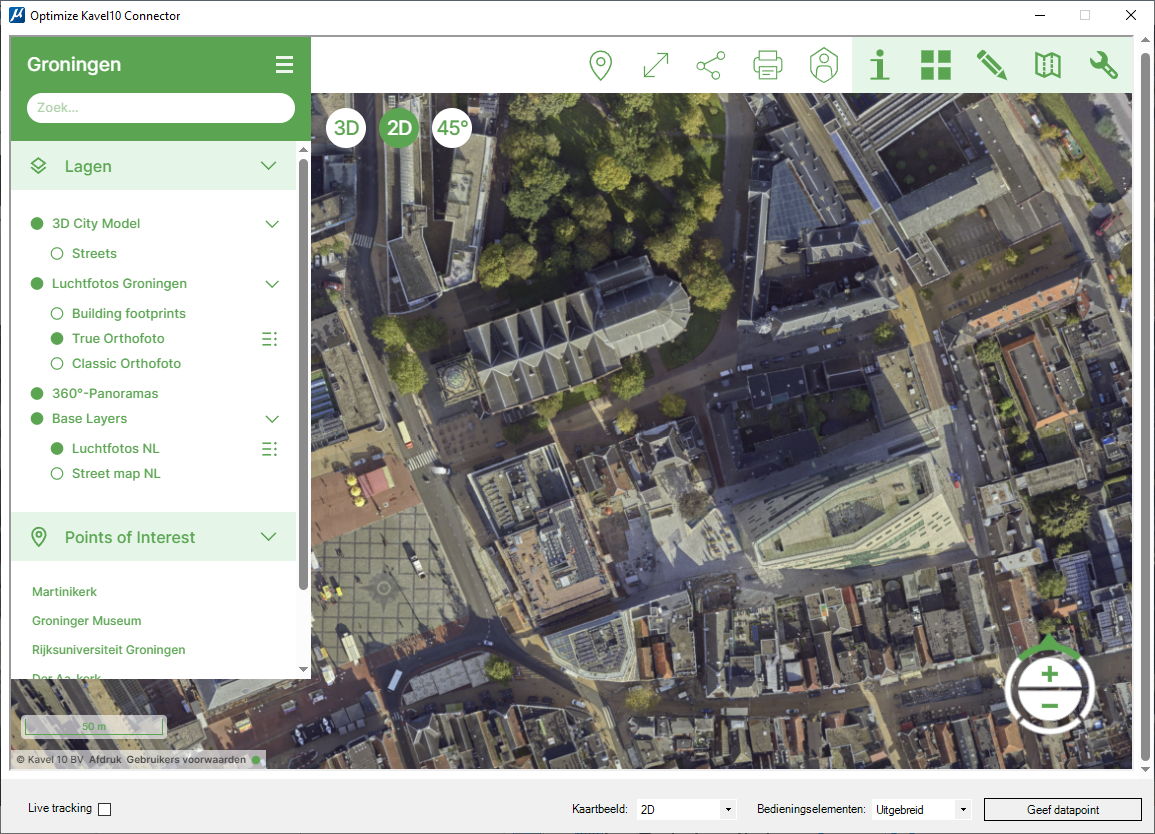Open the wrench settings tool icon
Screen dimensions: 1155x834
coord(1103,65)
